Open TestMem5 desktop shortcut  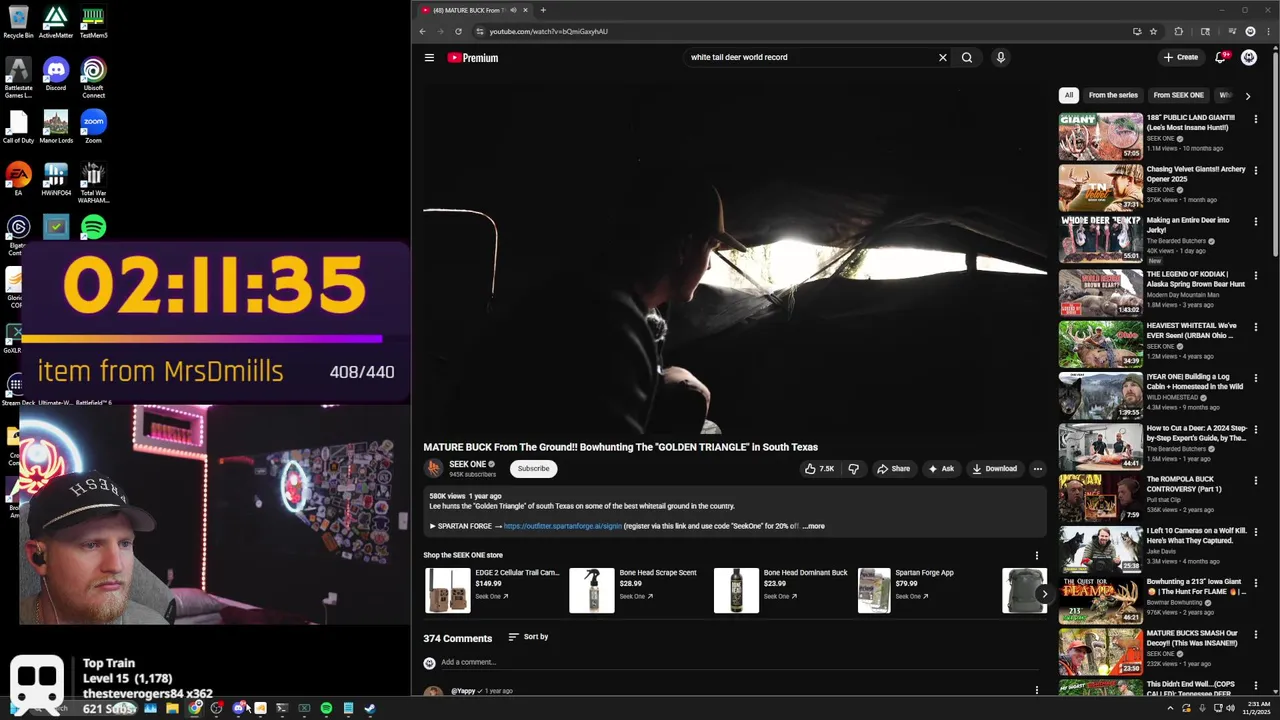point(93,22)
